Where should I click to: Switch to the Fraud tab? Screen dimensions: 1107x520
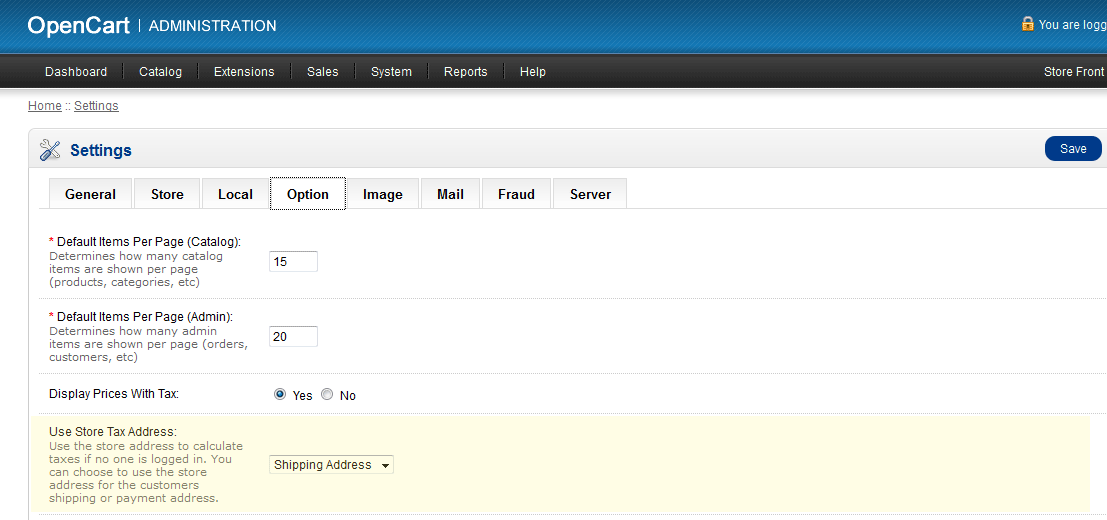click(x=516, y=194)
